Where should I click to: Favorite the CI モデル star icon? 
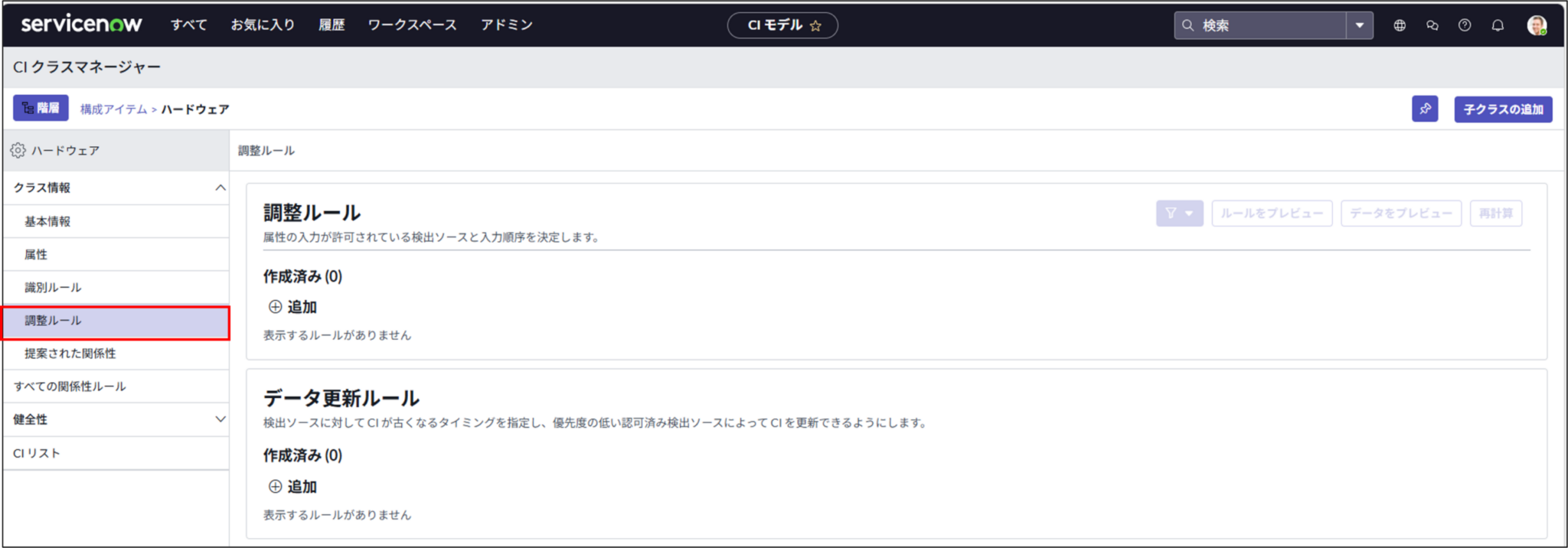pyautogui.click(x=815, y=26)
